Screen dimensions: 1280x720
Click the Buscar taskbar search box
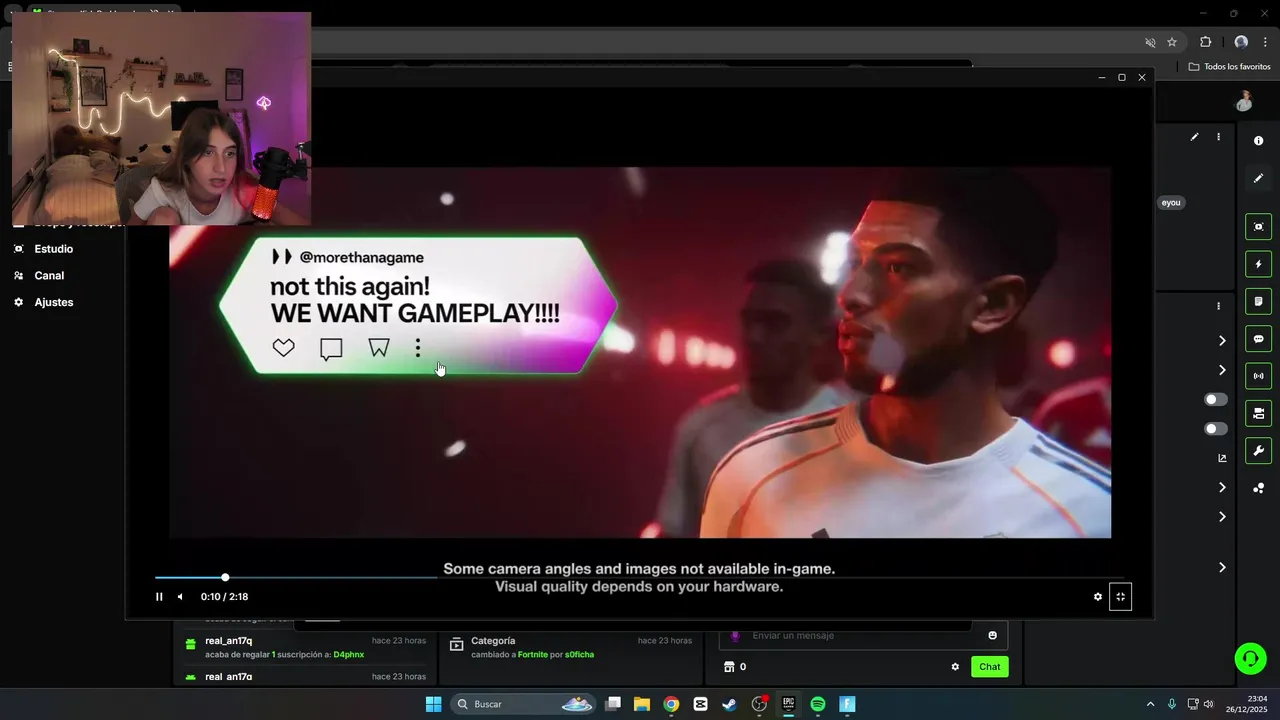(x=525, y=704)
